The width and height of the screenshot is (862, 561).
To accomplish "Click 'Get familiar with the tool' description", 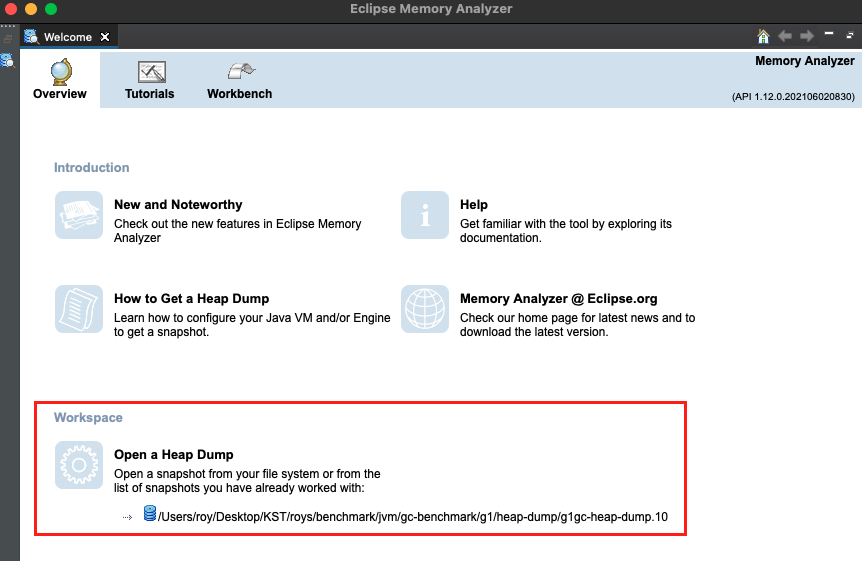I will [x=566, y=231].
